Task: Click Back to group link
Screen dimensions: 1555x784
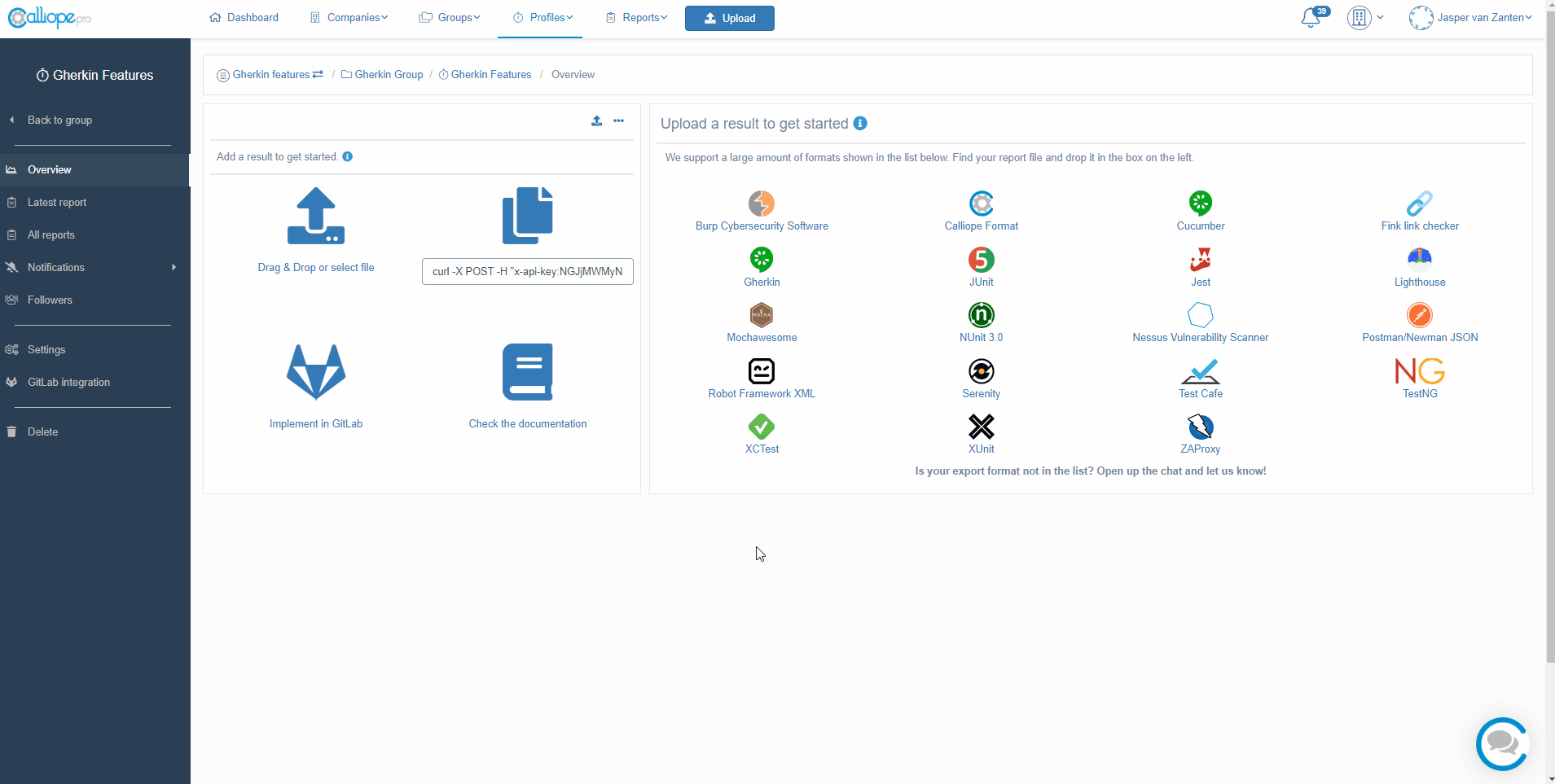Action: click(x=59, y=120)
